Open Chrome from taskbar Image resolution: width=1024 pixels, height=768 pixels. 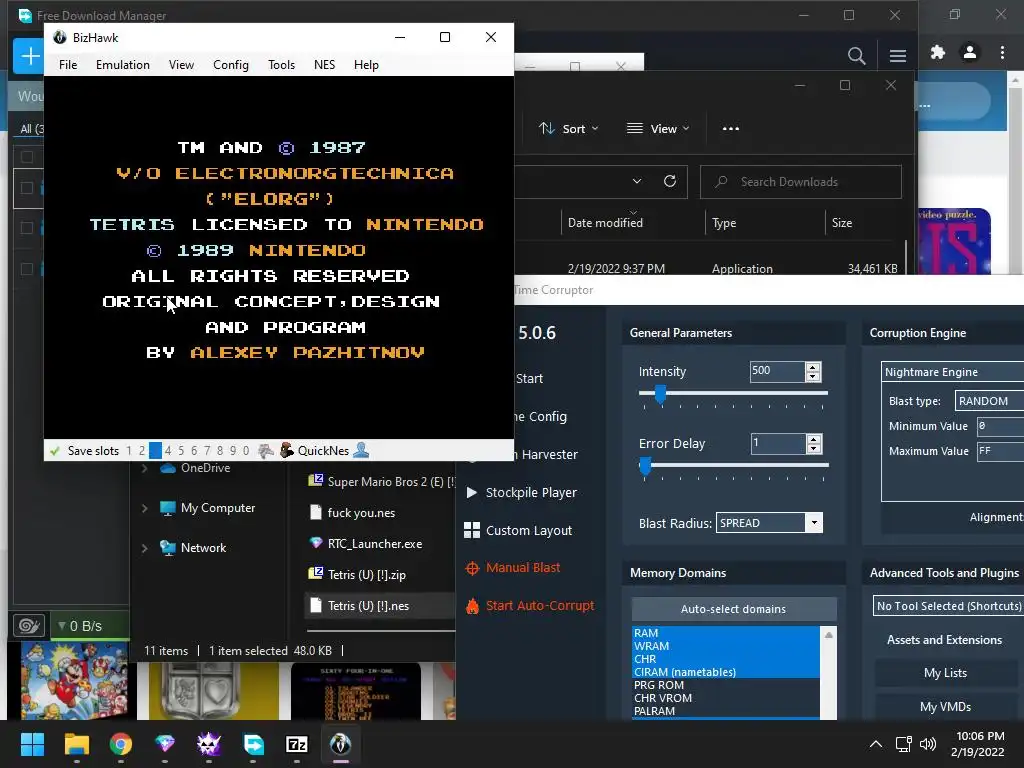pyautogui.click(x=121, y=744)
